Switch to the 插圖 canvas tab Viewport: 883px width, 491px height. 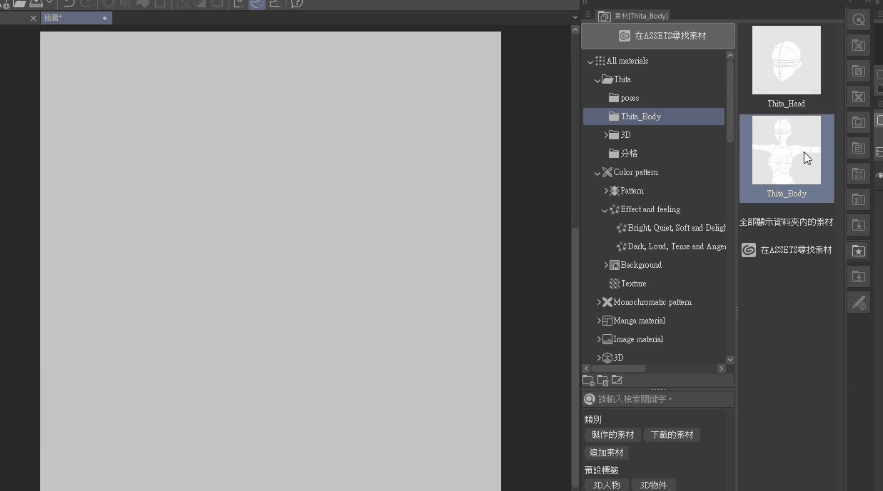[75, 18]
